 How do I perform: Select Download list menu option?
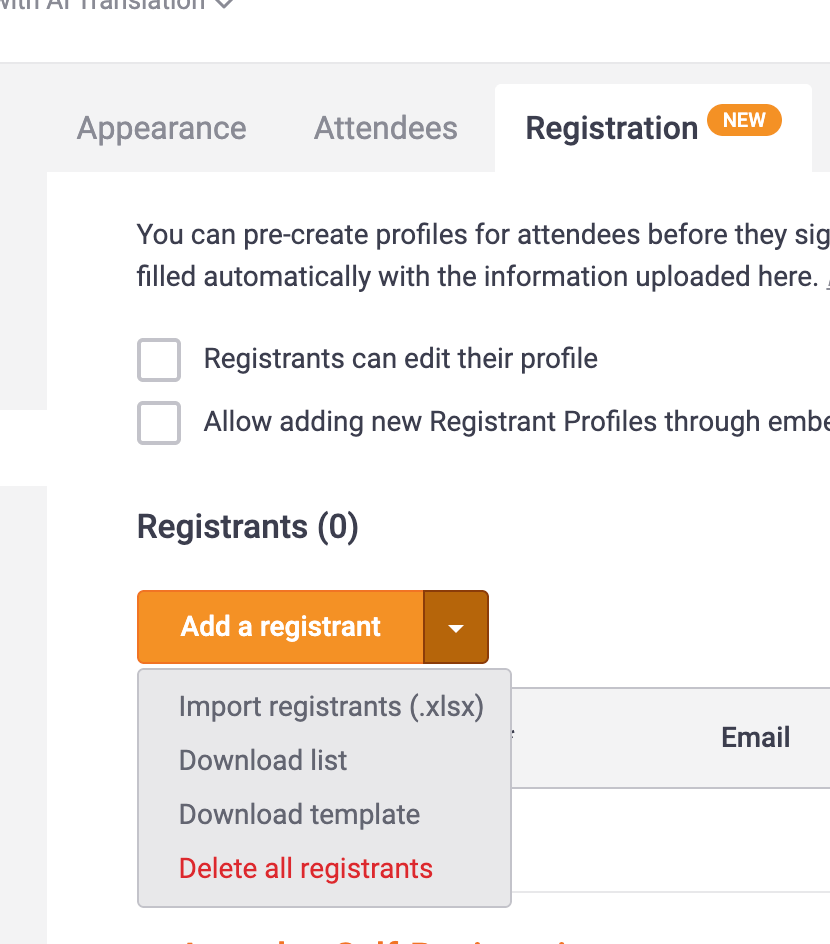click(263, 761)
